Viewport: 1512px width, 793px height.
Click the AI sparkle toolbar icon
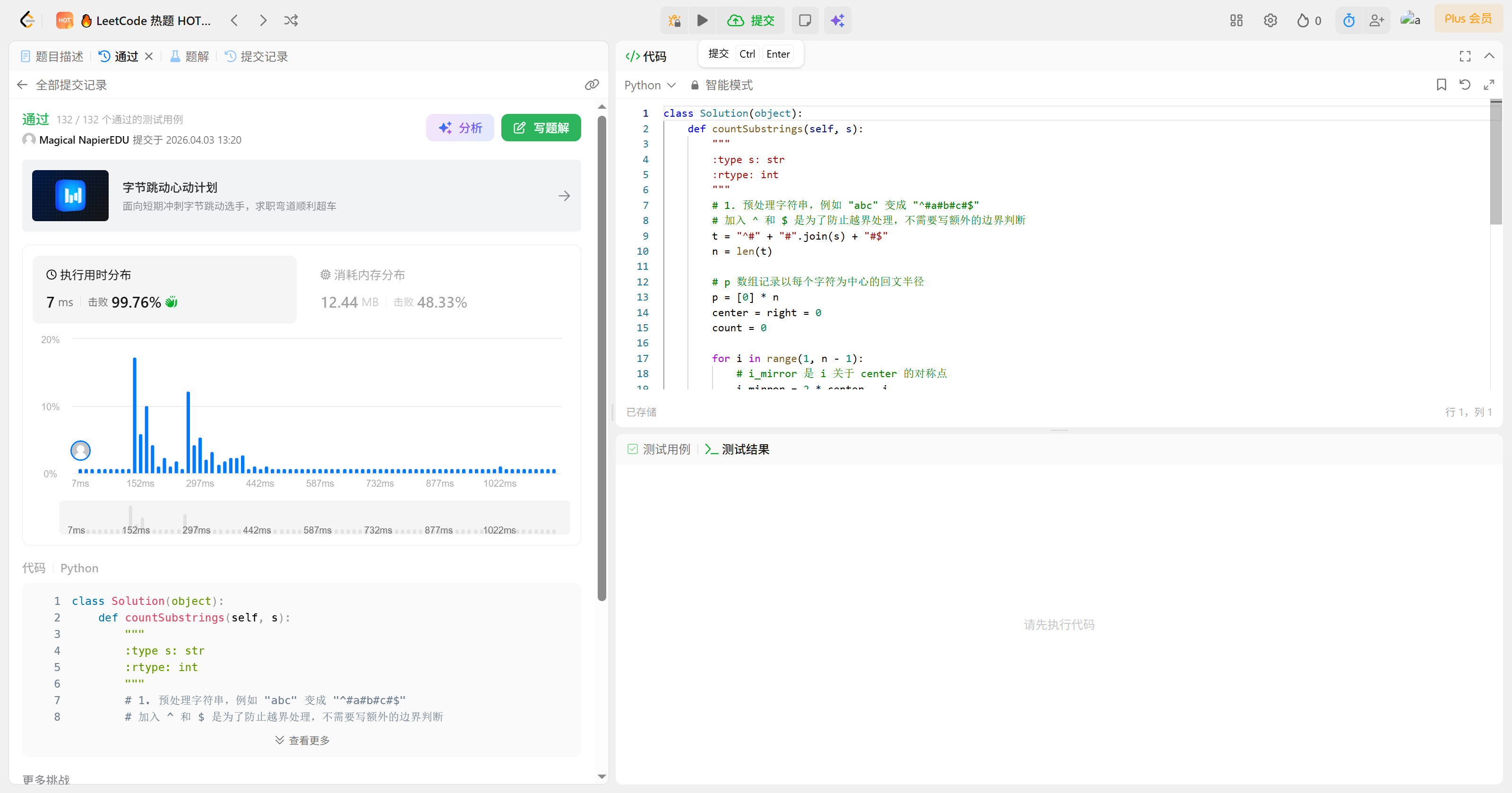coord(837,20)
